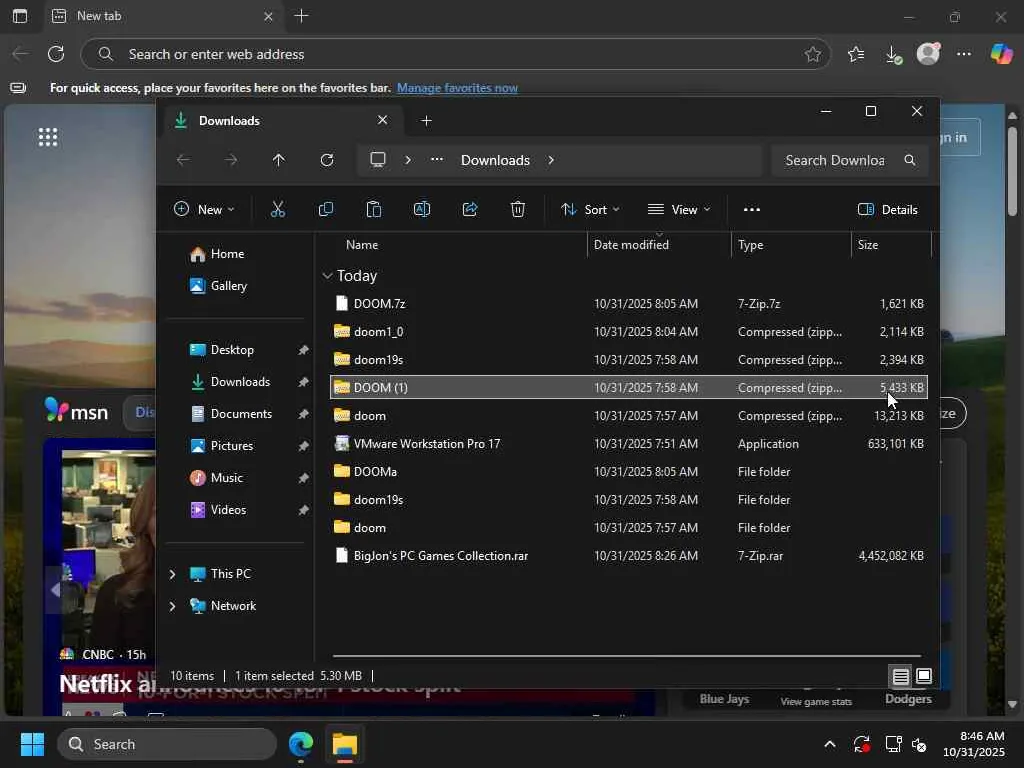Click the Rename icon in toolbar

pos(422,210)
